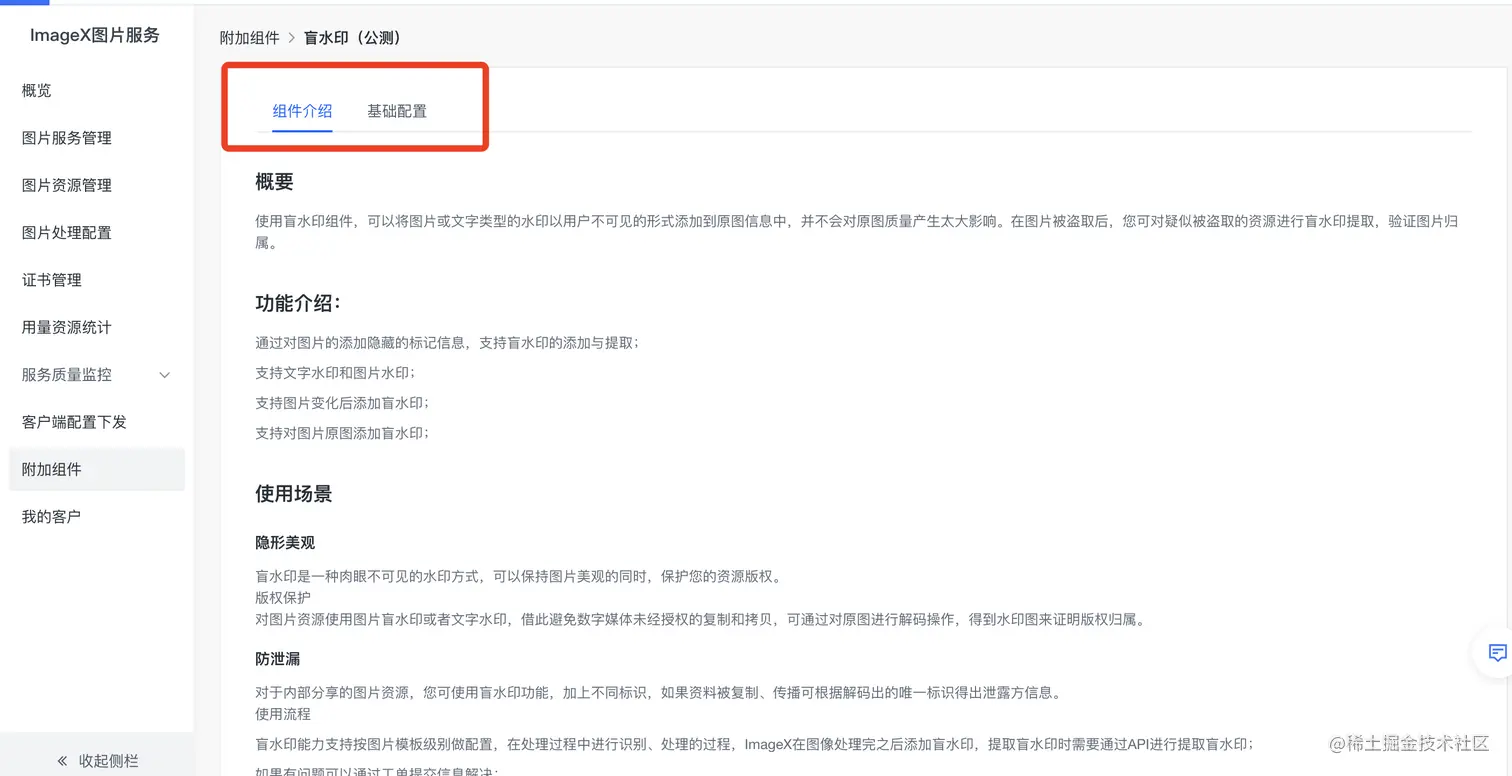Click 附加组件 breadcrumb link
Screen dimensions: 1512x776
tap(250, 38)
